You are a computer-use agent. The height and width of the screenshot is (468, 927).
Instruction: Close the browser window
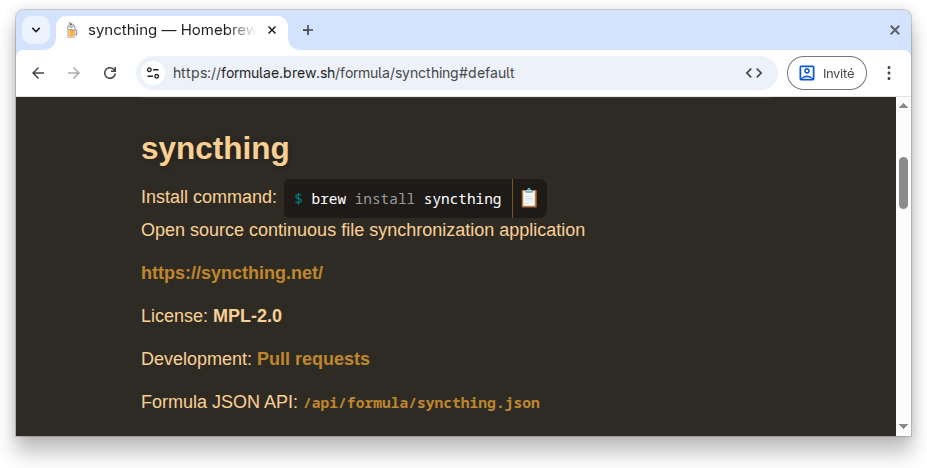pos(895,30)
